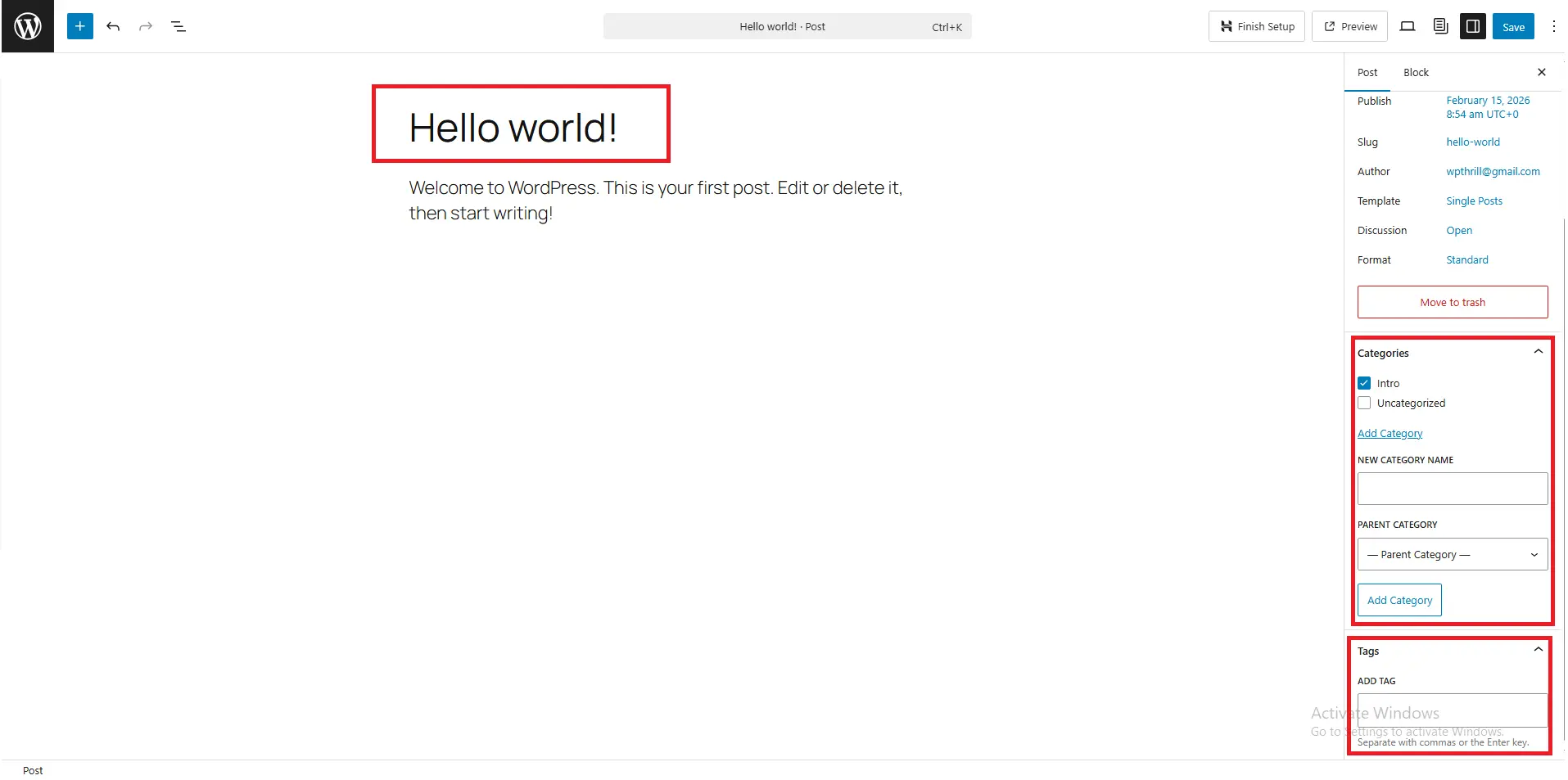Switch to the Block tab
1568x780 pixels.
coord(1416,72)
